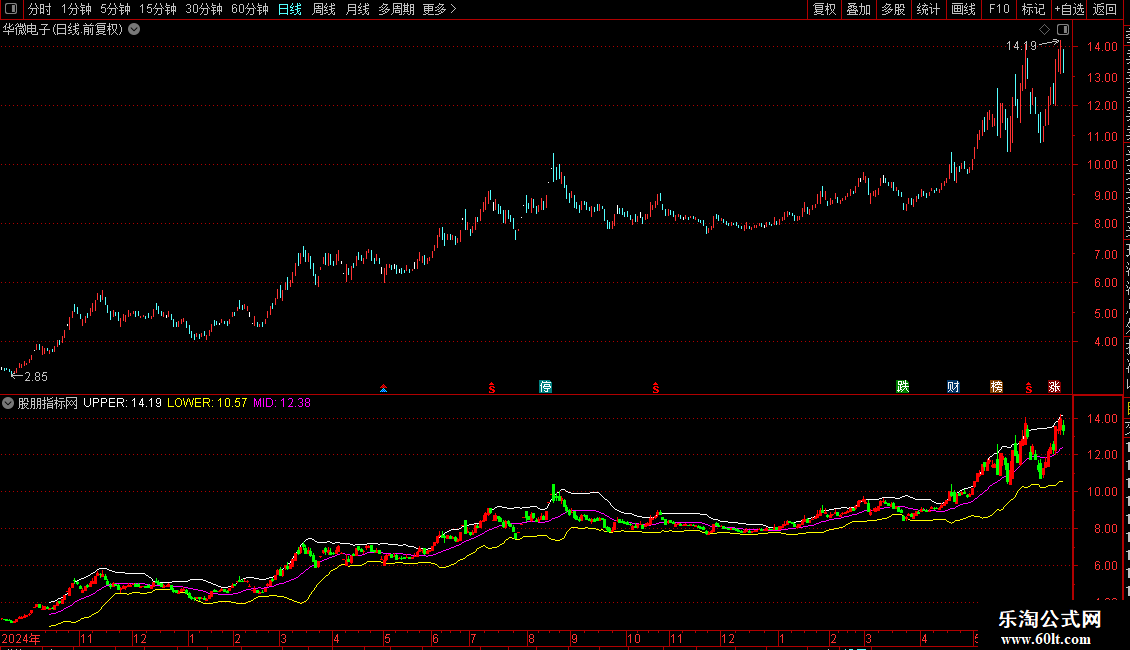The height and width of the screenshot is (650, 1130).
Task: Select the 30分钟 period
Action: point(204,9)
